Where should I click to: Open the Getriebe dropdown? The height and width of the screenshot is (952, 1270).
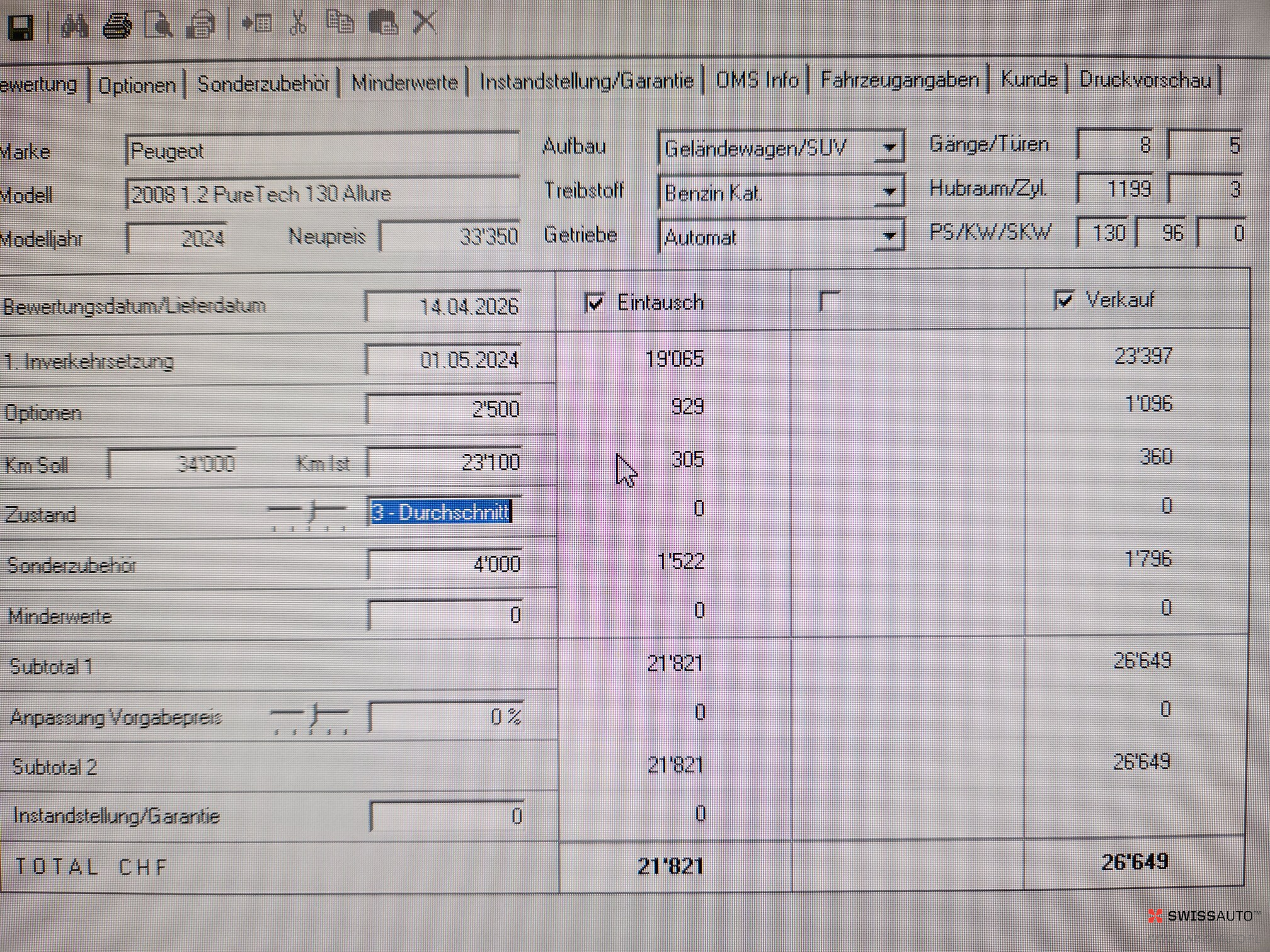point(889,237)
